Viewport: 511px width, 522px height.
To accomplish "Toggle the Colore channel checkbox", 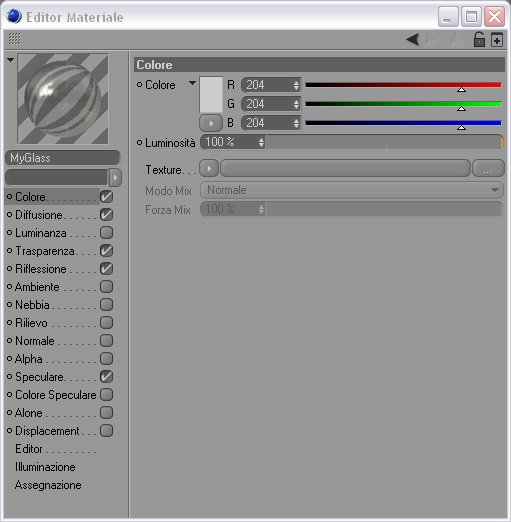I will pos(106,197).
